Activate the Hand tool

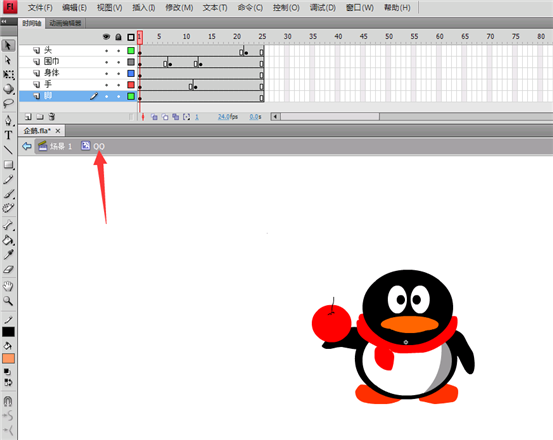8,286
